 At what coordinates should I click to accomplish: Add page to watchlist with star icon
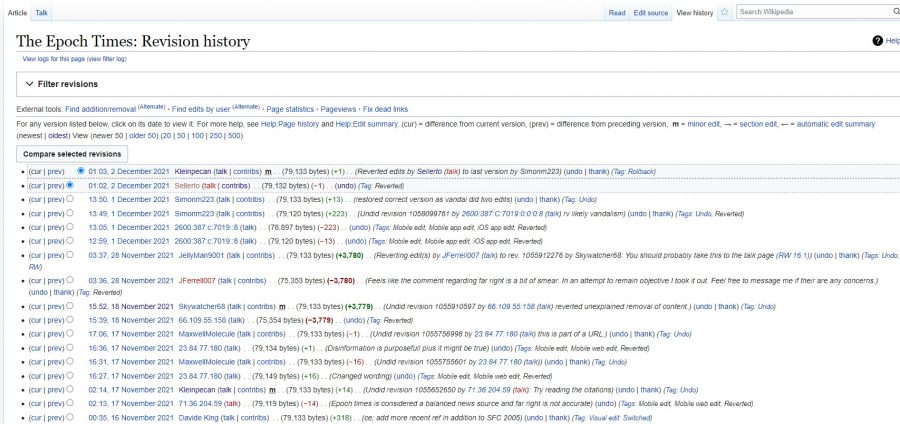click(x=725, y=12)
